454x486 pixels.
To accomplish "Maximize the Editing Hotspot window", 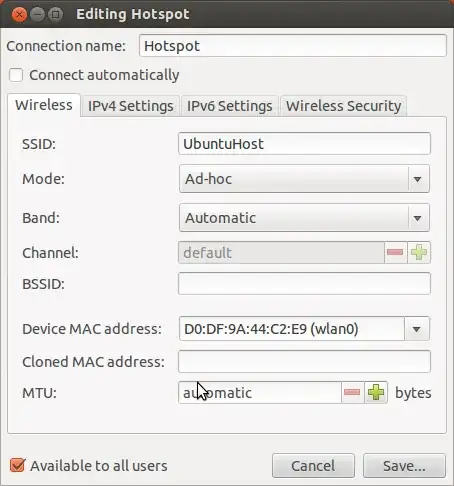I will point(55,14).
